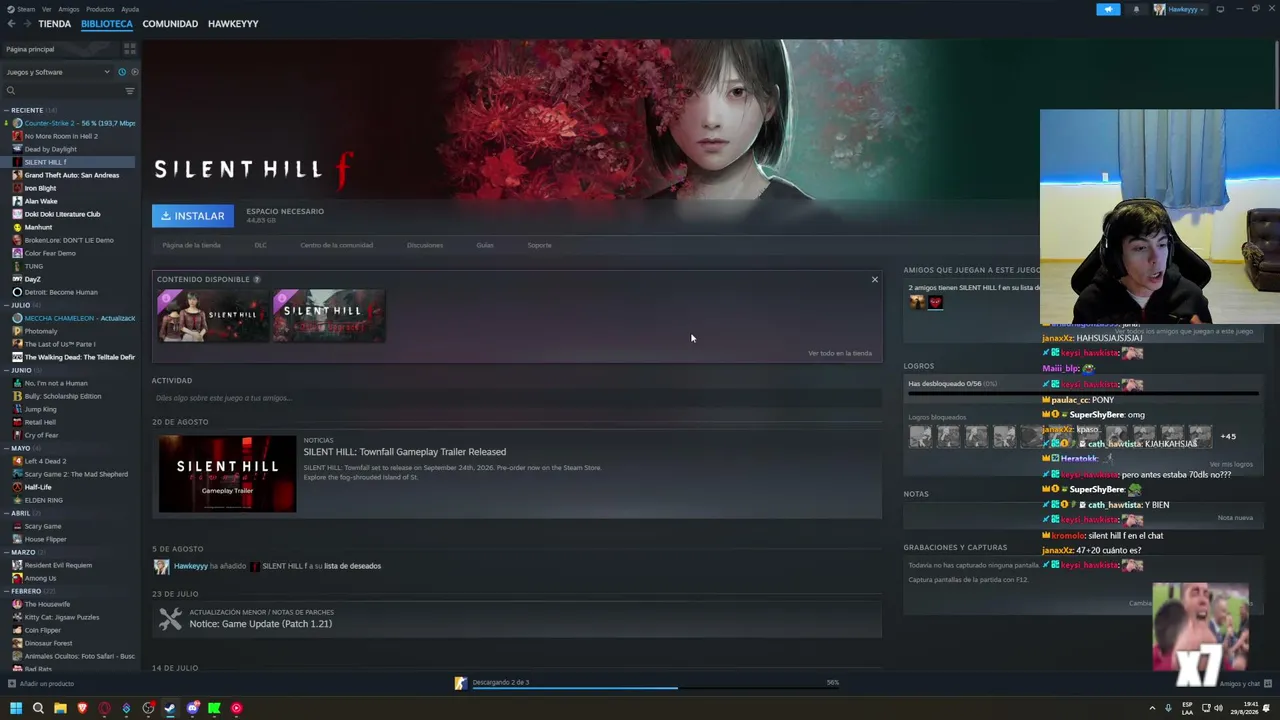Image resolution: width=1280 pixels, height=720 pixels.
Task: Go to the TIENDA tab
Action: tap(54, 24)
